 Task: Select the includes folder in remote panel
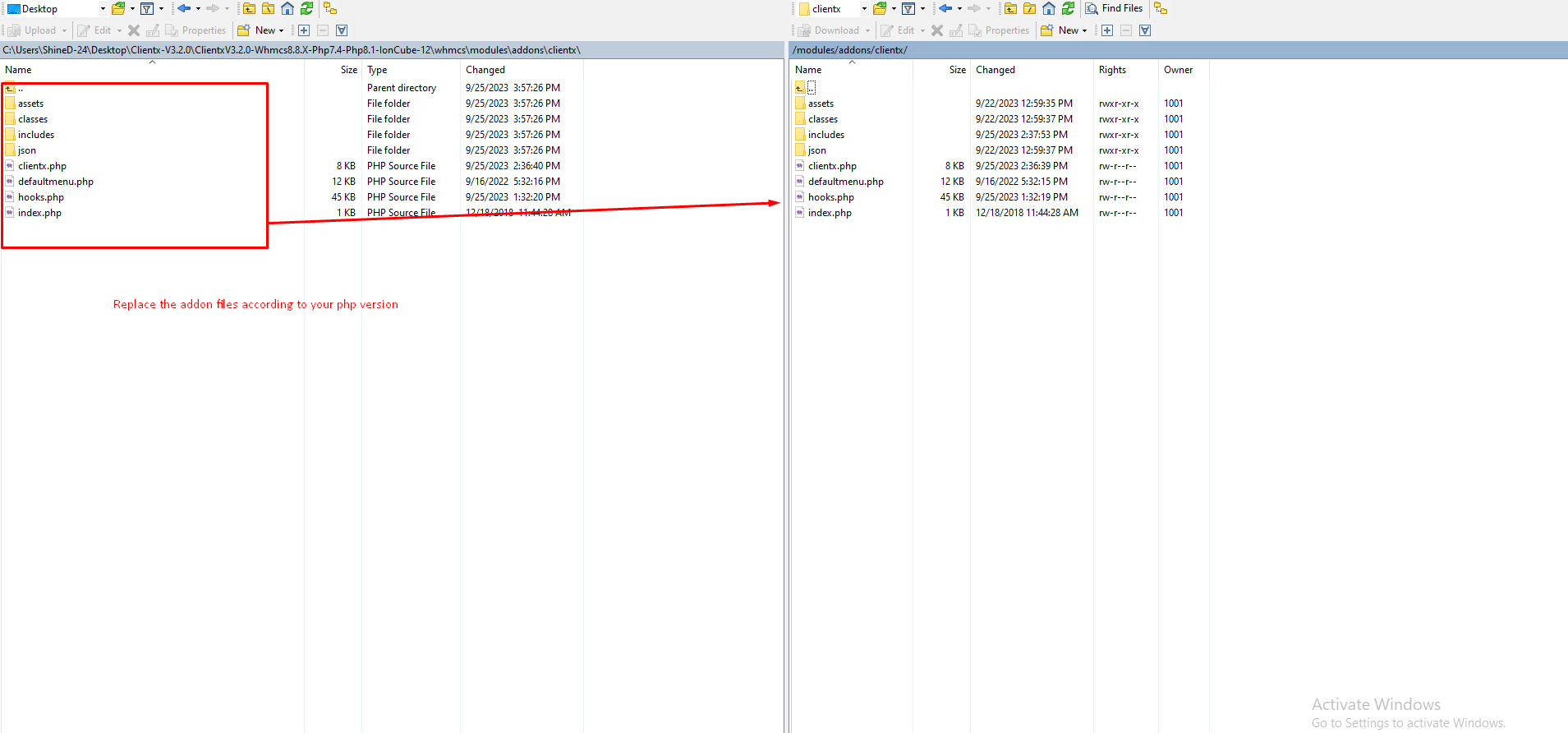pyautogui.click(x=825, y=135)
